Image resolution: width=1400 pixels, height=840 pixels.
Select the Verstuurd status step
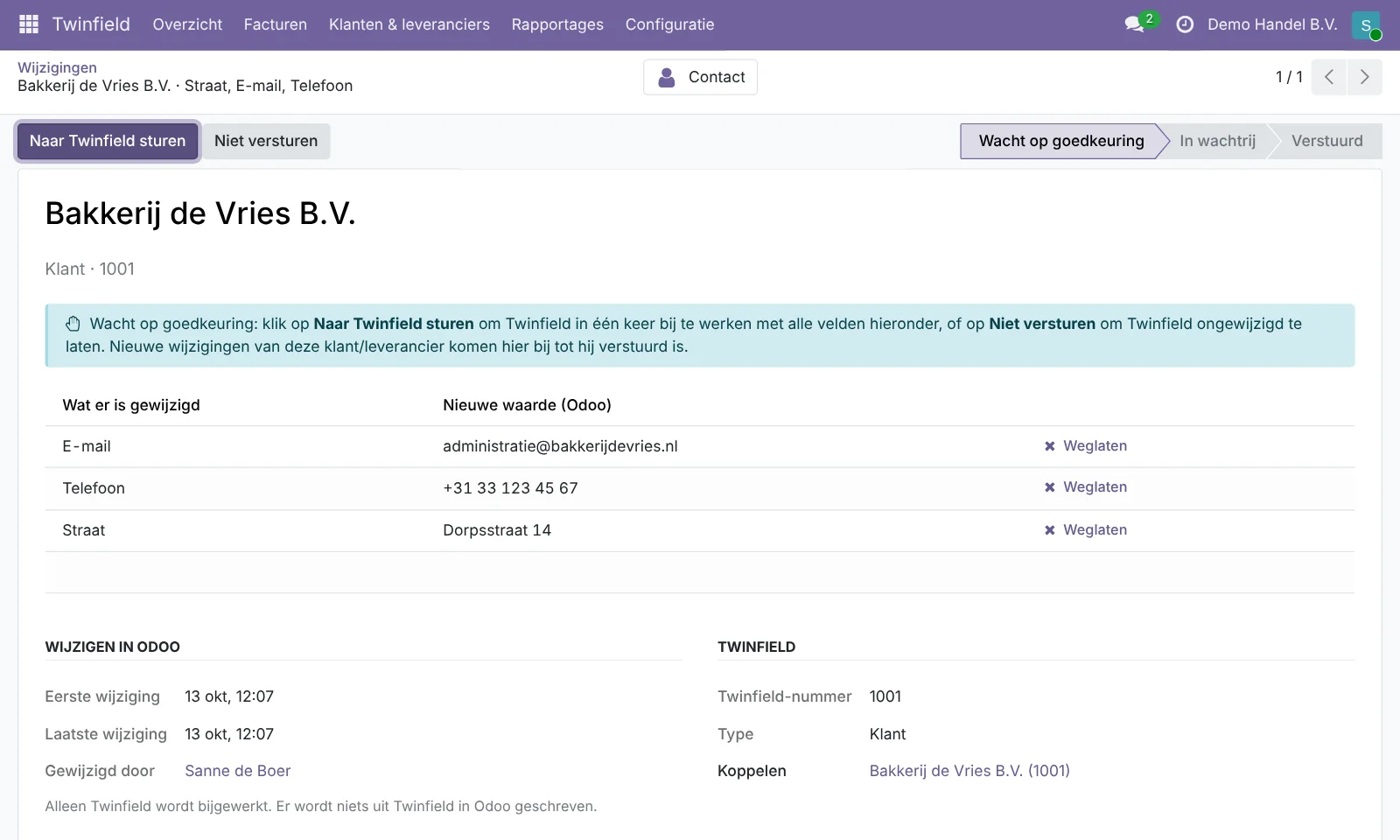1326,141
